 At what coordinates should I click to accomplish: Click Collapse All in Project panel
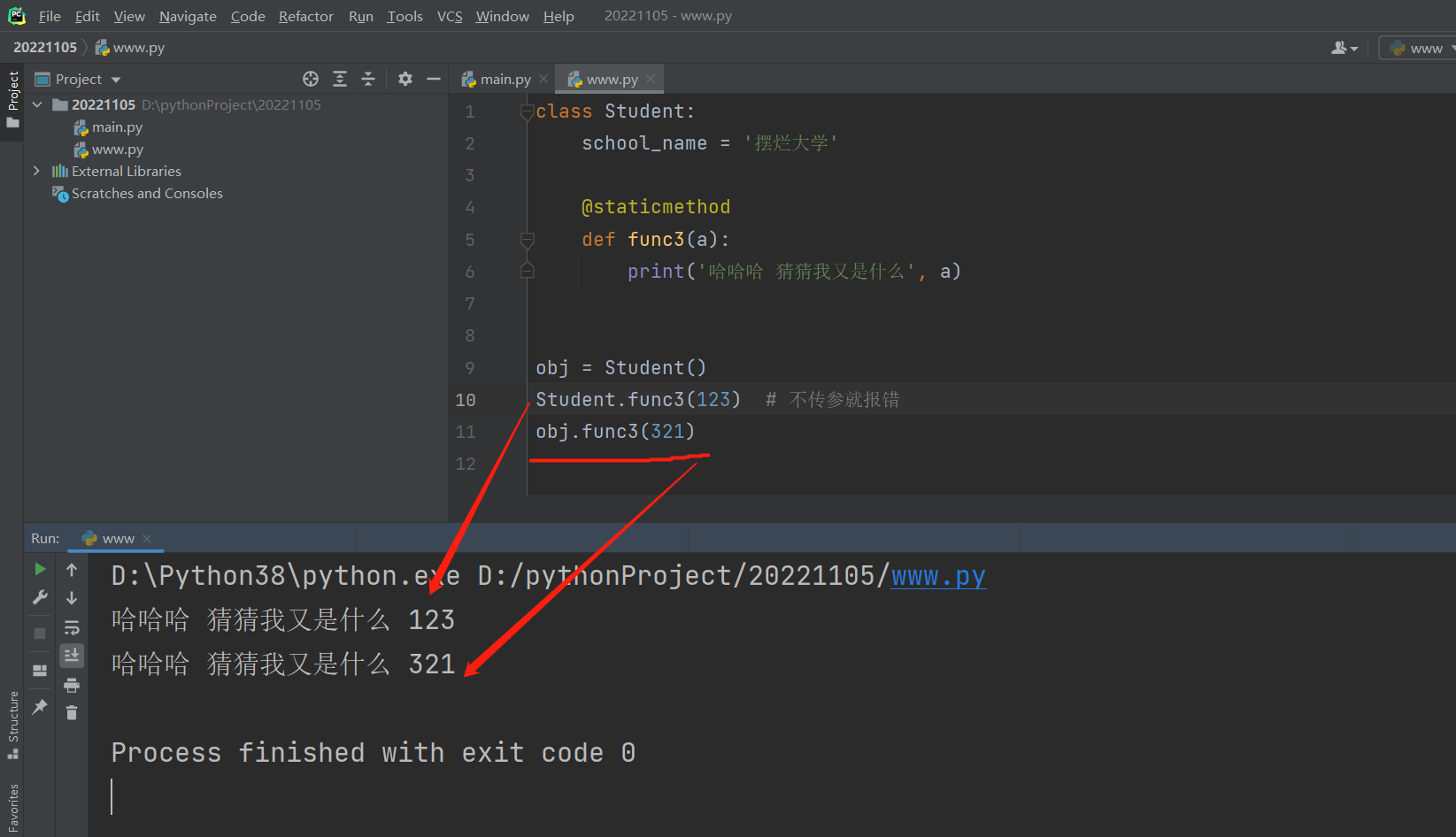(x=368, y=79)
